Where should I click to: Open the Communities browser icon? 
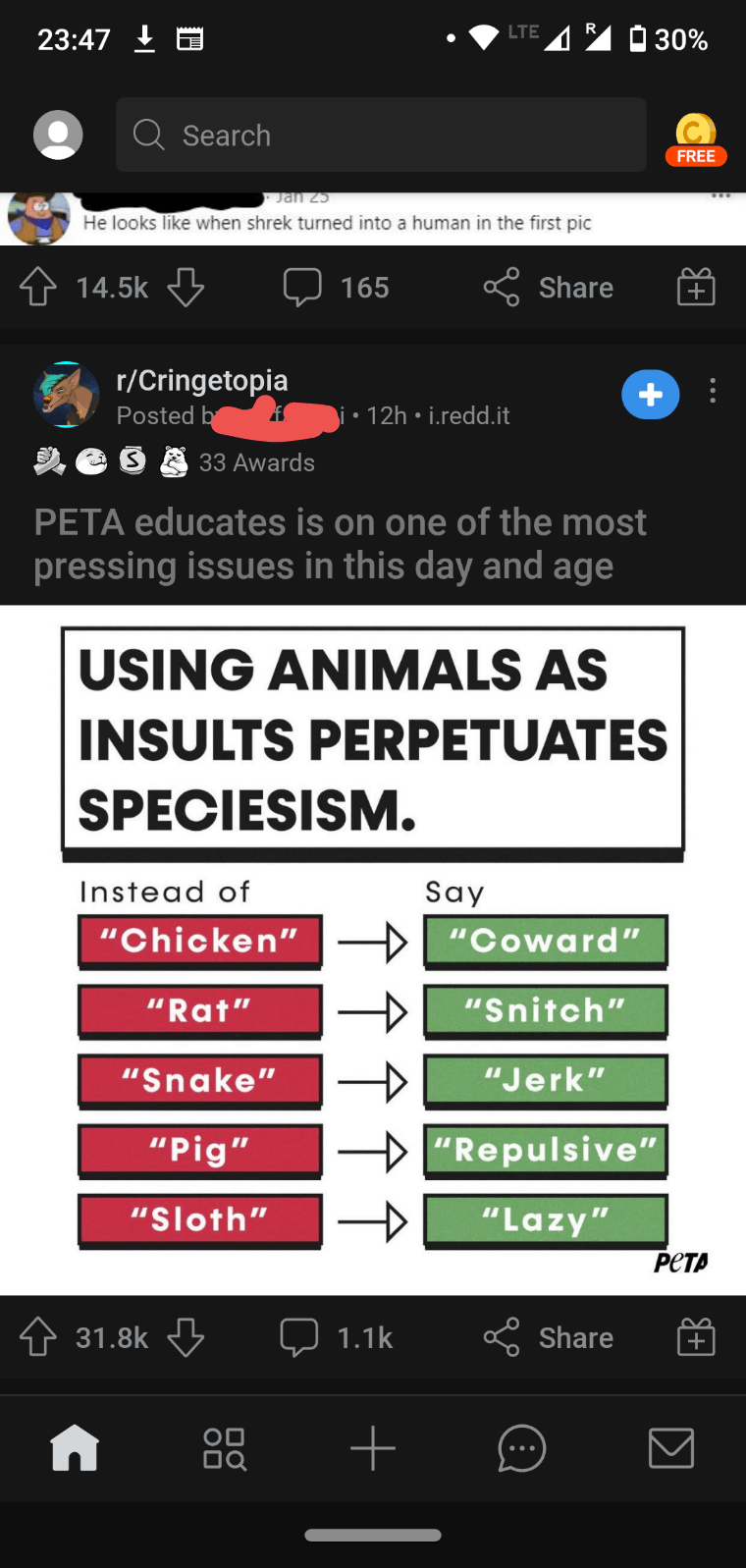[224, 1447]
